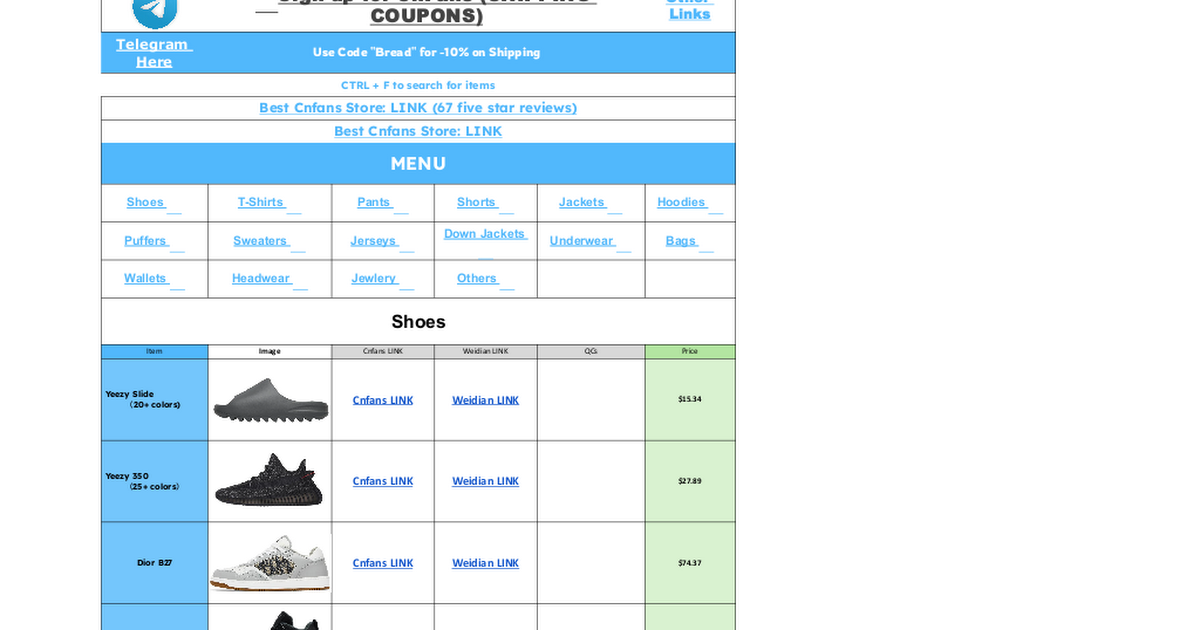Click the Shoes section heading
The height and width of the screenshot is (630, 1200).
click(x=418, y=322)
